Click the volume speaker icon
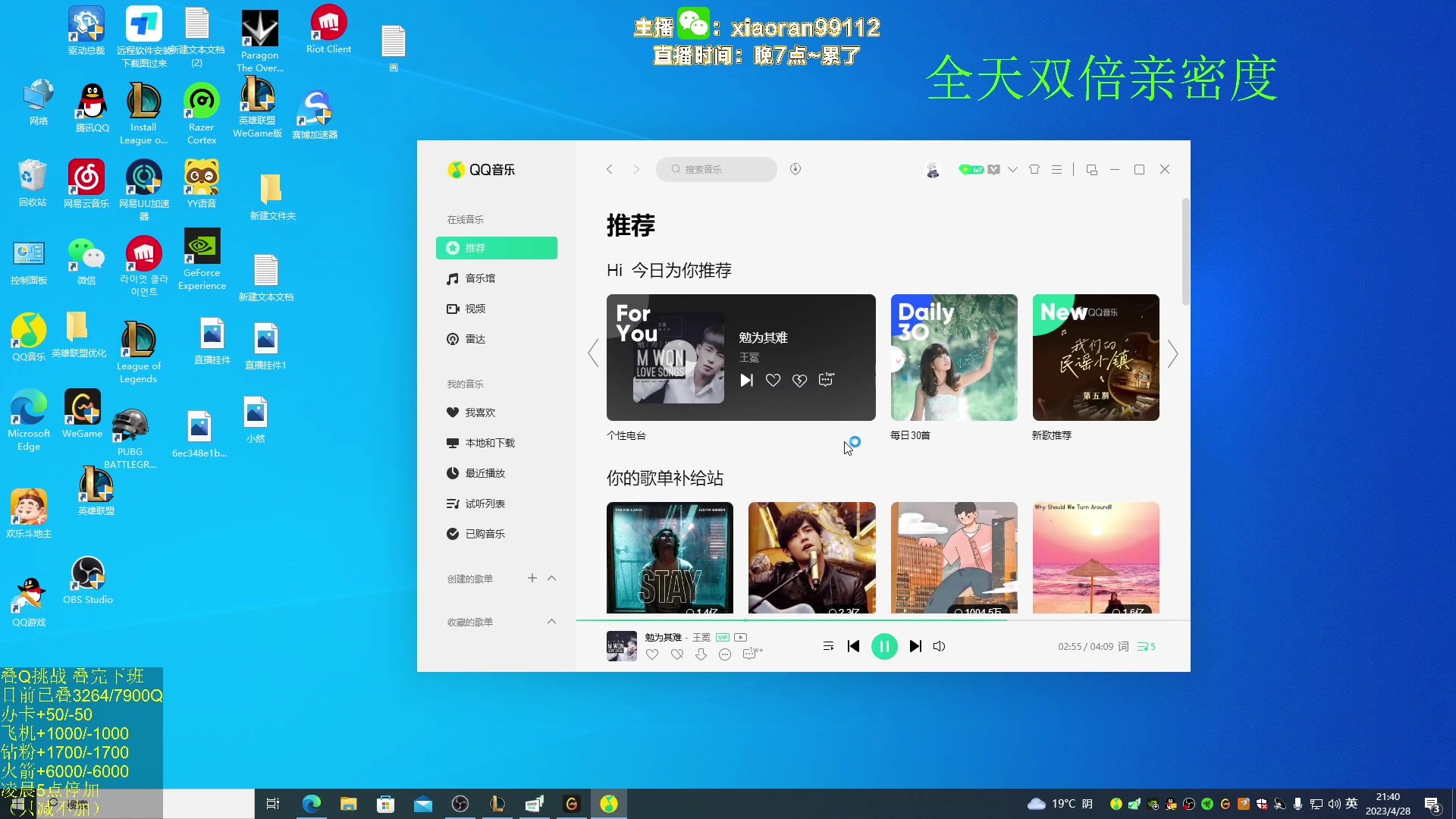This screenshot has width=1456, height=819. (939, 646)
